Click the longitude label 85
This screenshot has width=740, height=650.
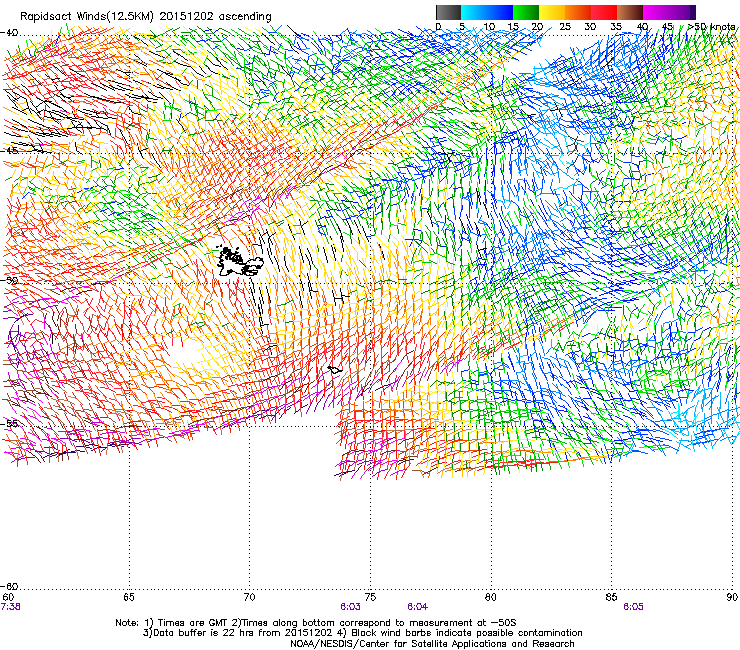click(x=611, y=597)
